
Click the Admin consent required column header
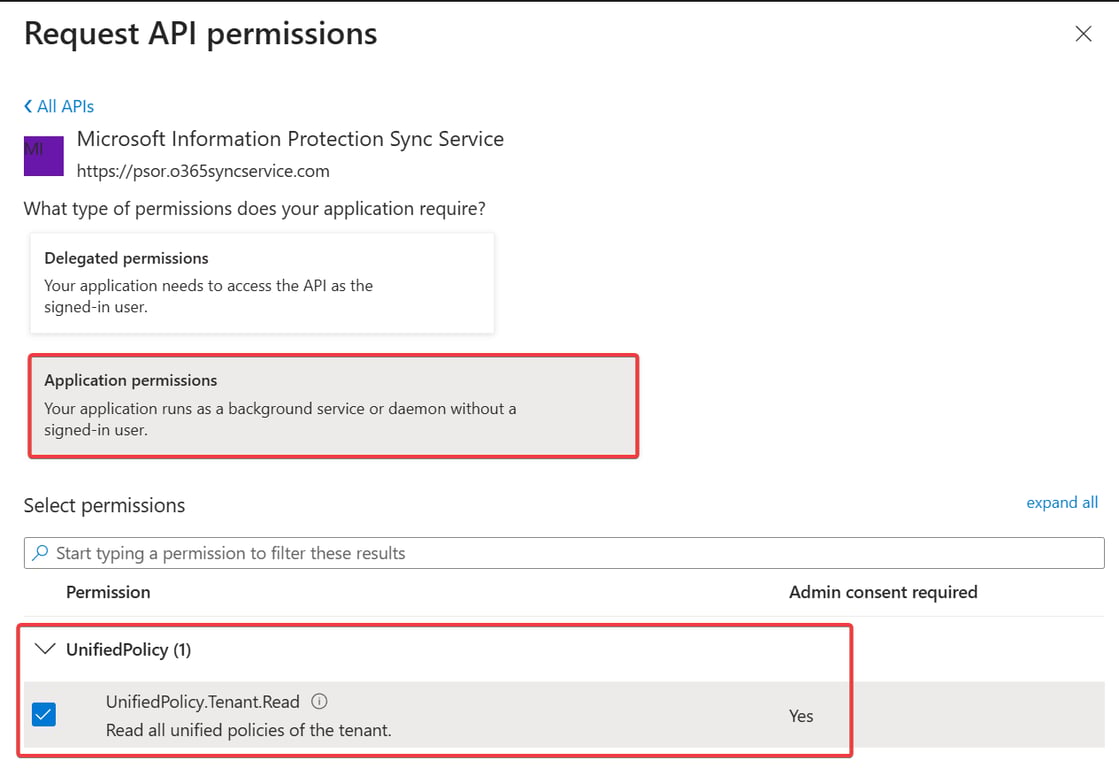point(883,592)
